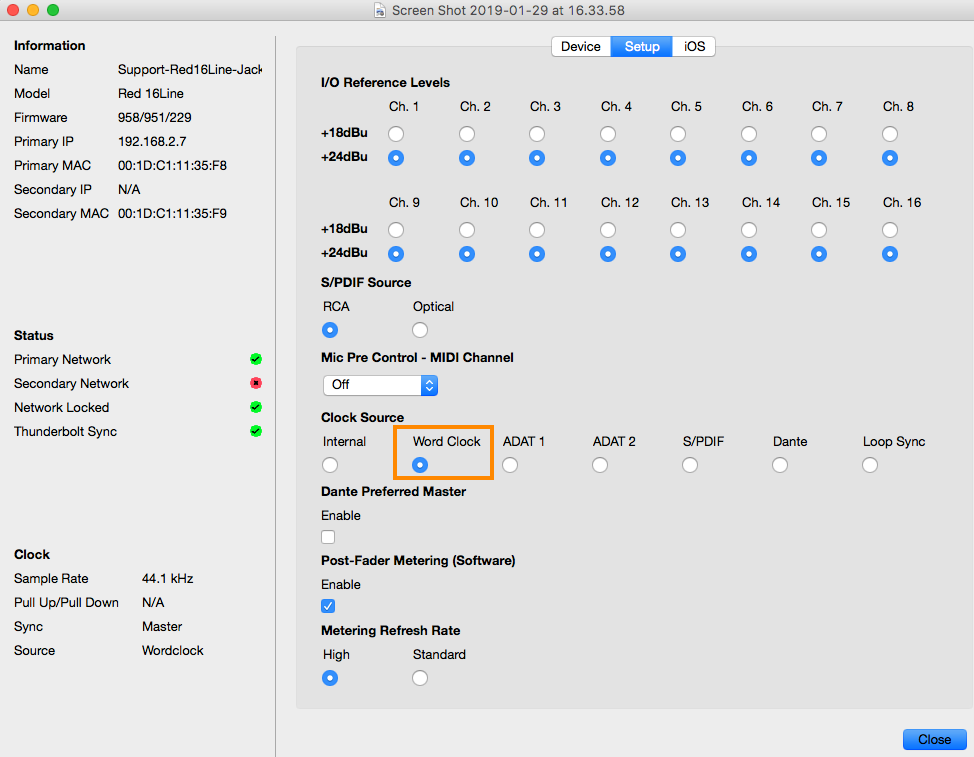The width and height of the screenshot is (974, 757).
Task: Select Internal as the clock source
Action: [x=330, y=465]
